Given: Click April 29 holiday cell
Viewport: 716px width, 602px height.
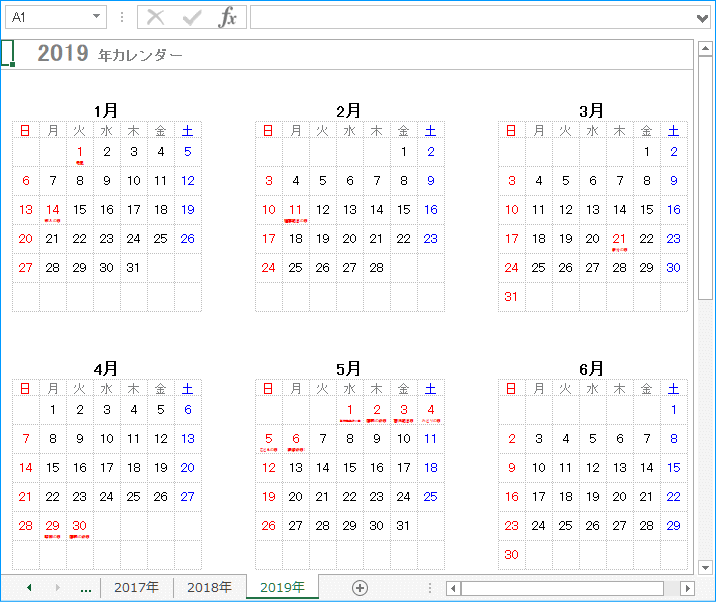Looking at the screenshot, I should coord(53,526).
